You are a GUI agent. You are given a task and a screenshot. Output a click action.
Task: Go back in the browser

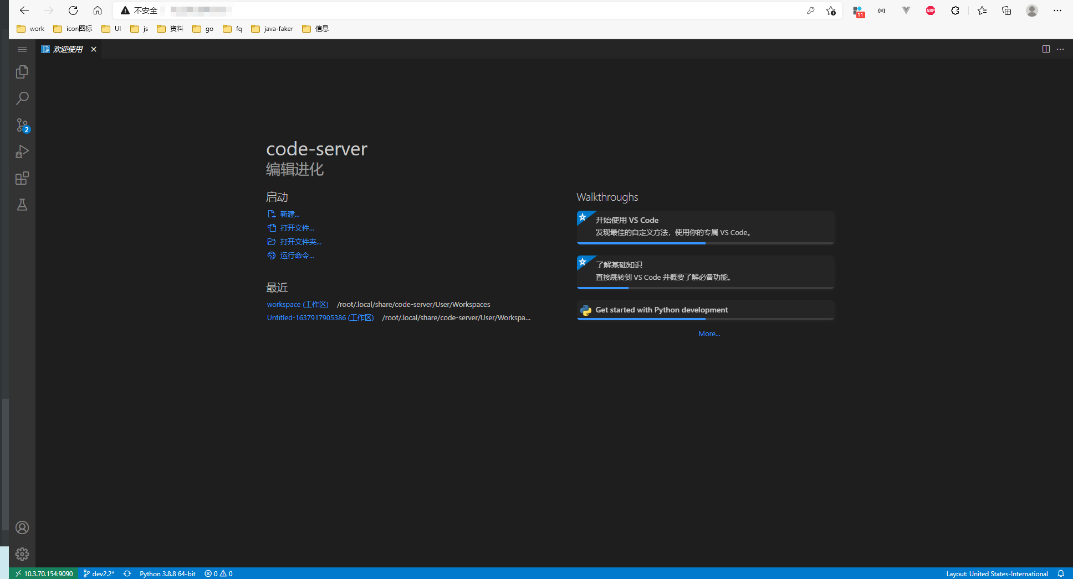[24, 10]
